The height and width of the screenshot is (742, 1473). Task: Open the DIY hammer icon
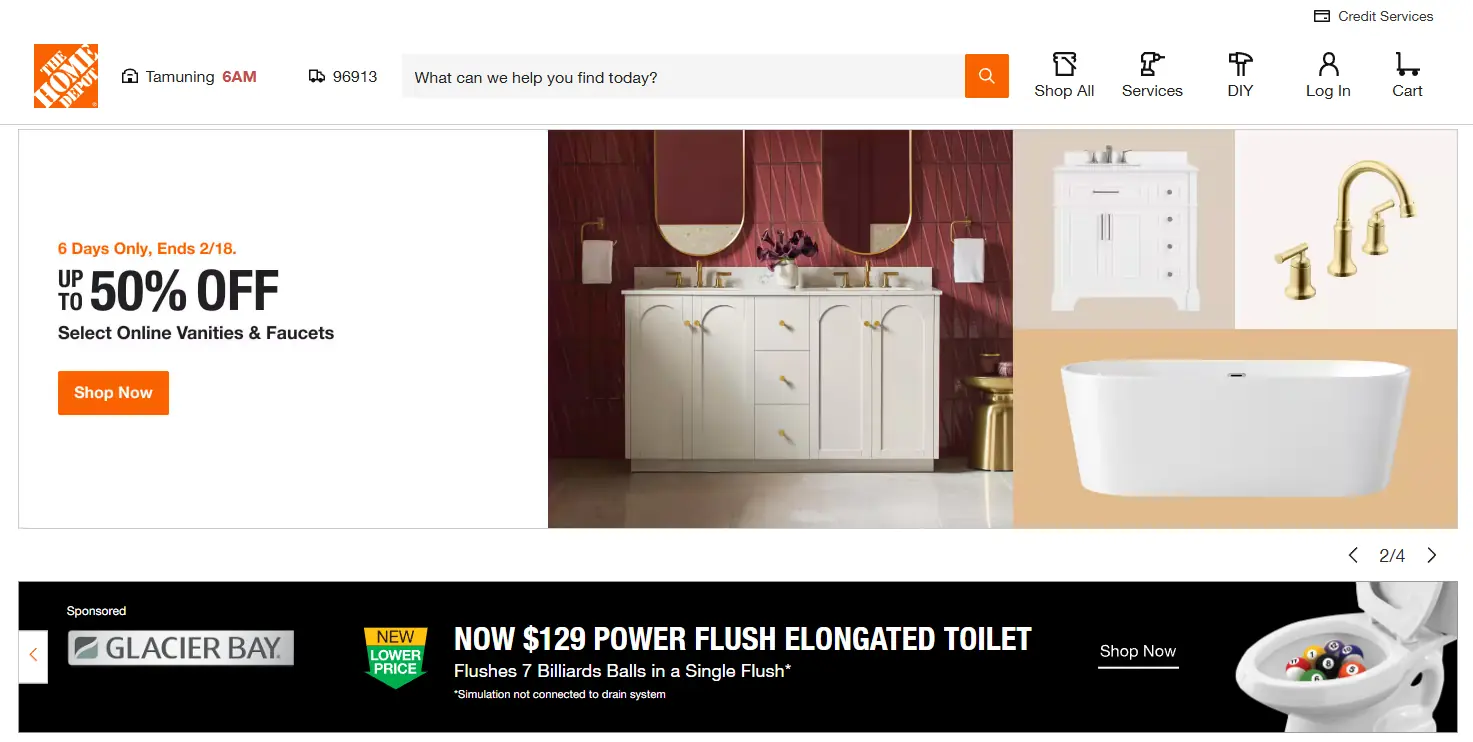pyautogui.click(x=1240, y=64)
